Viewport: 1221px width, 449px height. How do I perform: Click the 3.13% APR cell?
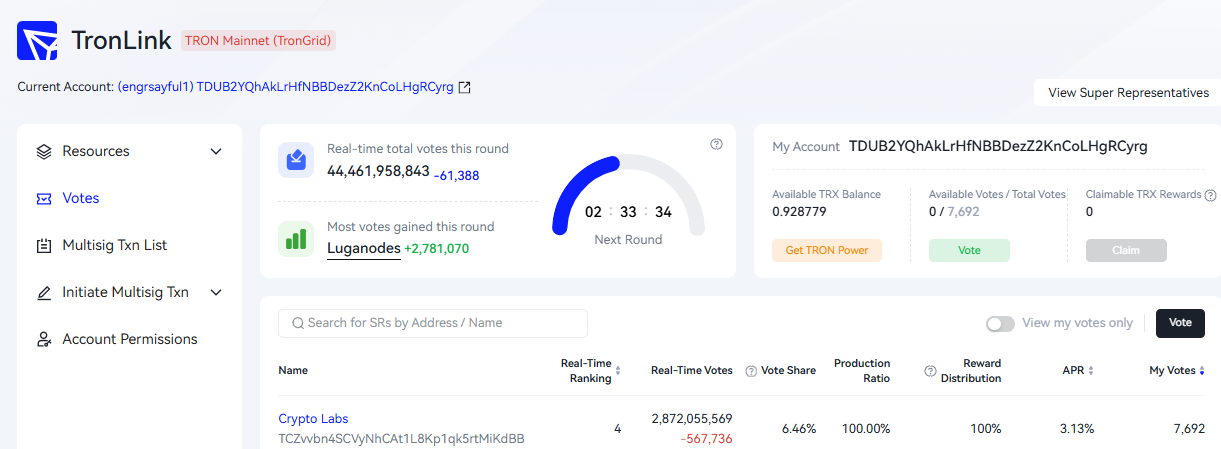point(1076,429)
